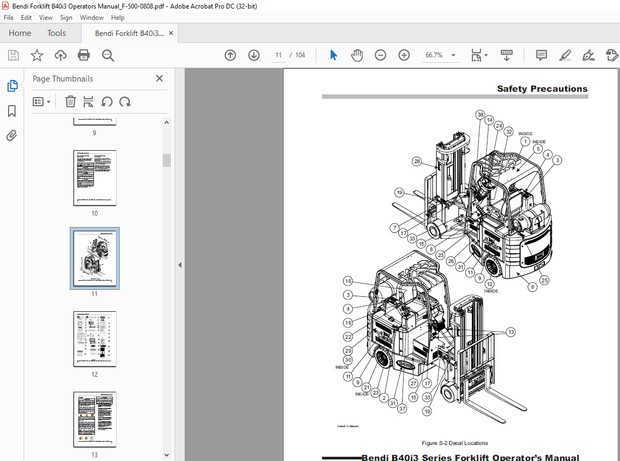Switch to the Tools tab
This screenshot has height=461, width=620.
pyautogui.click(x=56, y=33)
